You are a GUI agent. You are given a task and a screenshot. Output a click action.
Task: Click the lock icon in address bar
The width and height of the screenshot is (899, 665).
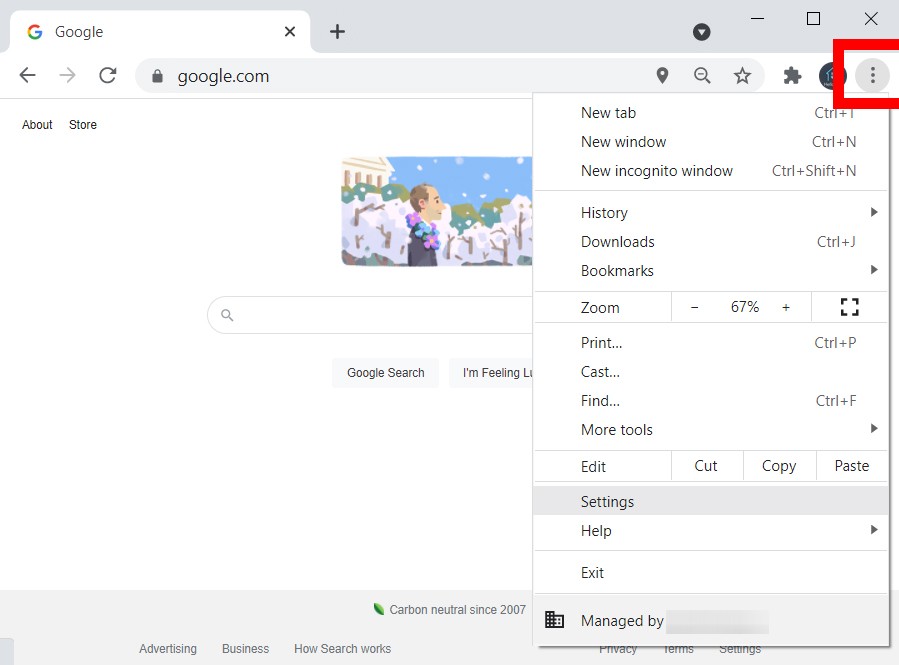click(157, 76)
